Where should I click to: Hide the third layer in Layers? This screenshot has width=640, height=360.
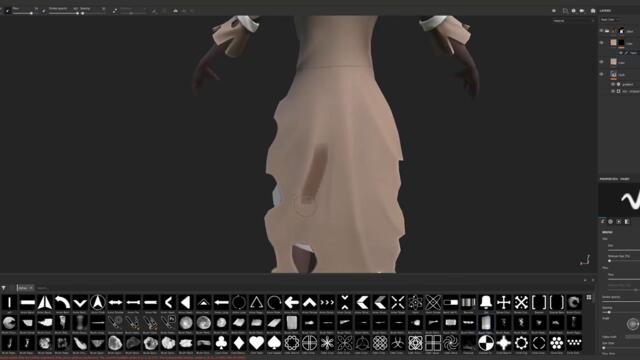pyautogui.click(x=601, y=62)
